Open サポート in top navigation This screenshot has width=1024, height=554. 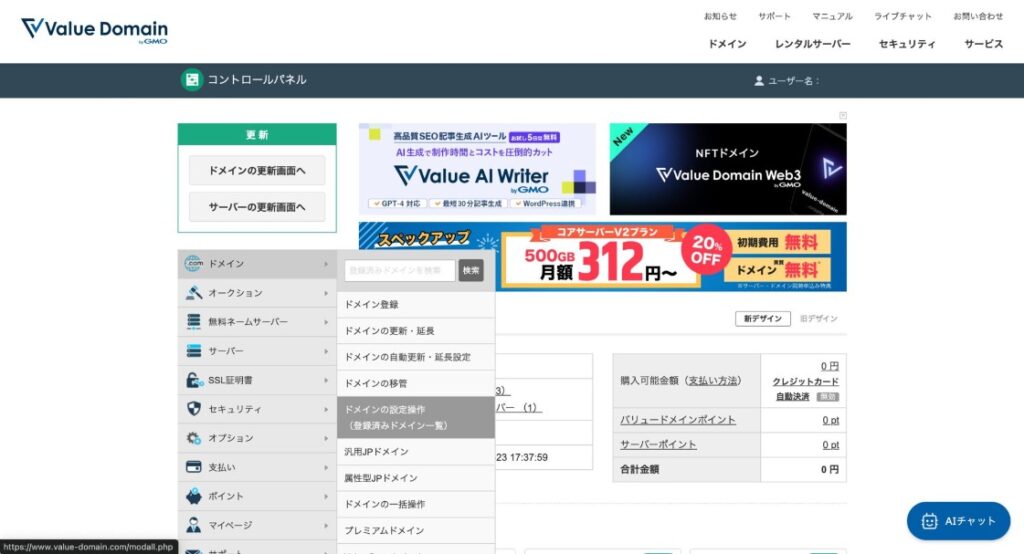(775, 16)
